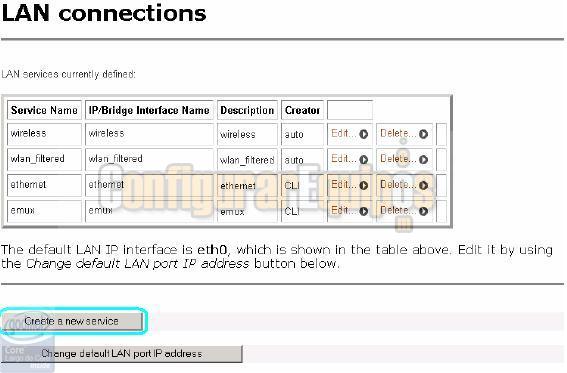Click the LAN connections page heading
Viewport: 567px width, 373px height.
pos(104,13)
